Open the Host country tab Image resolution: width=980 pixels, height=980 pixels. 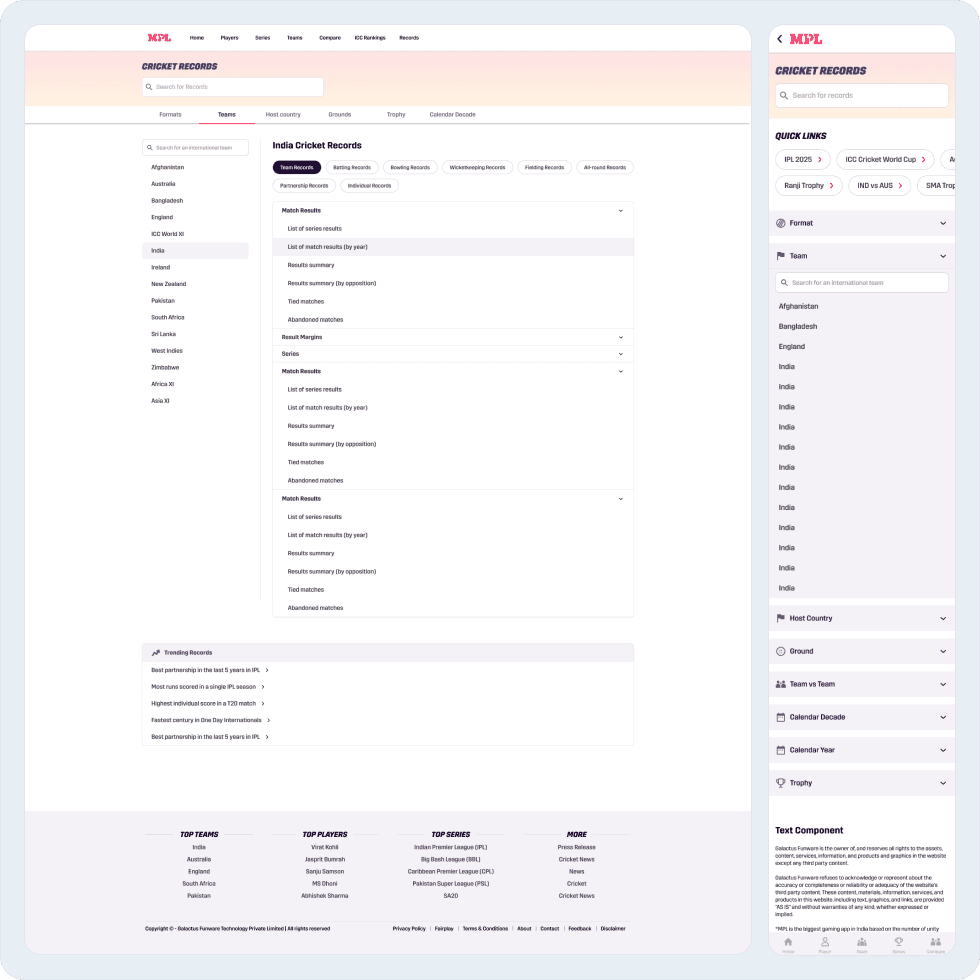283,115
